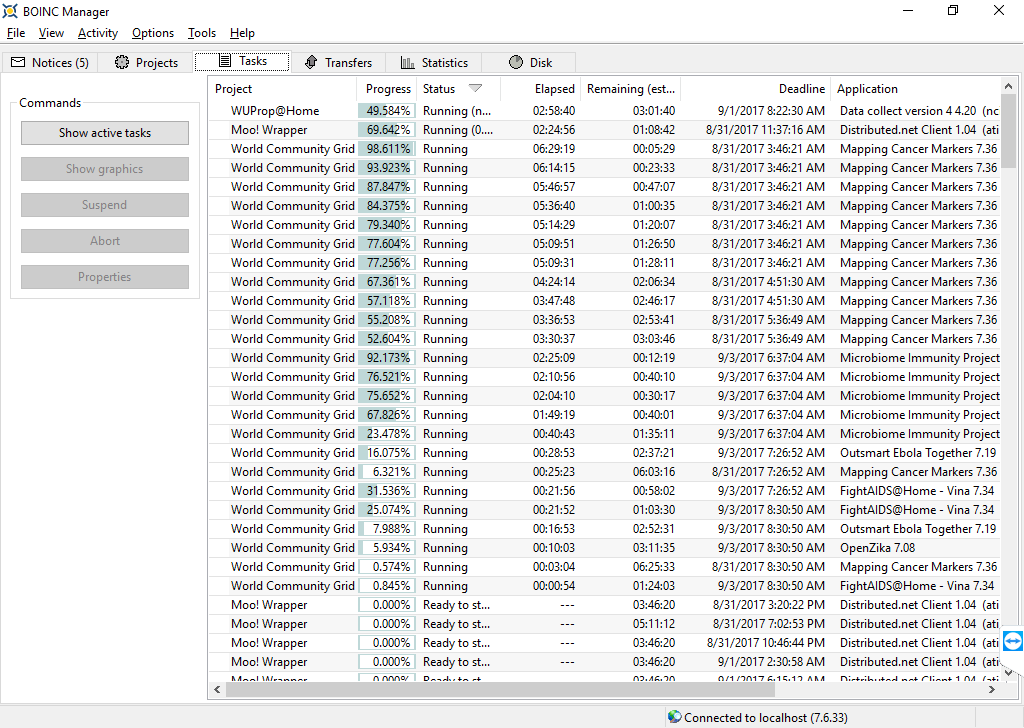Sort by the Application column header

click(x=914, y=89)
